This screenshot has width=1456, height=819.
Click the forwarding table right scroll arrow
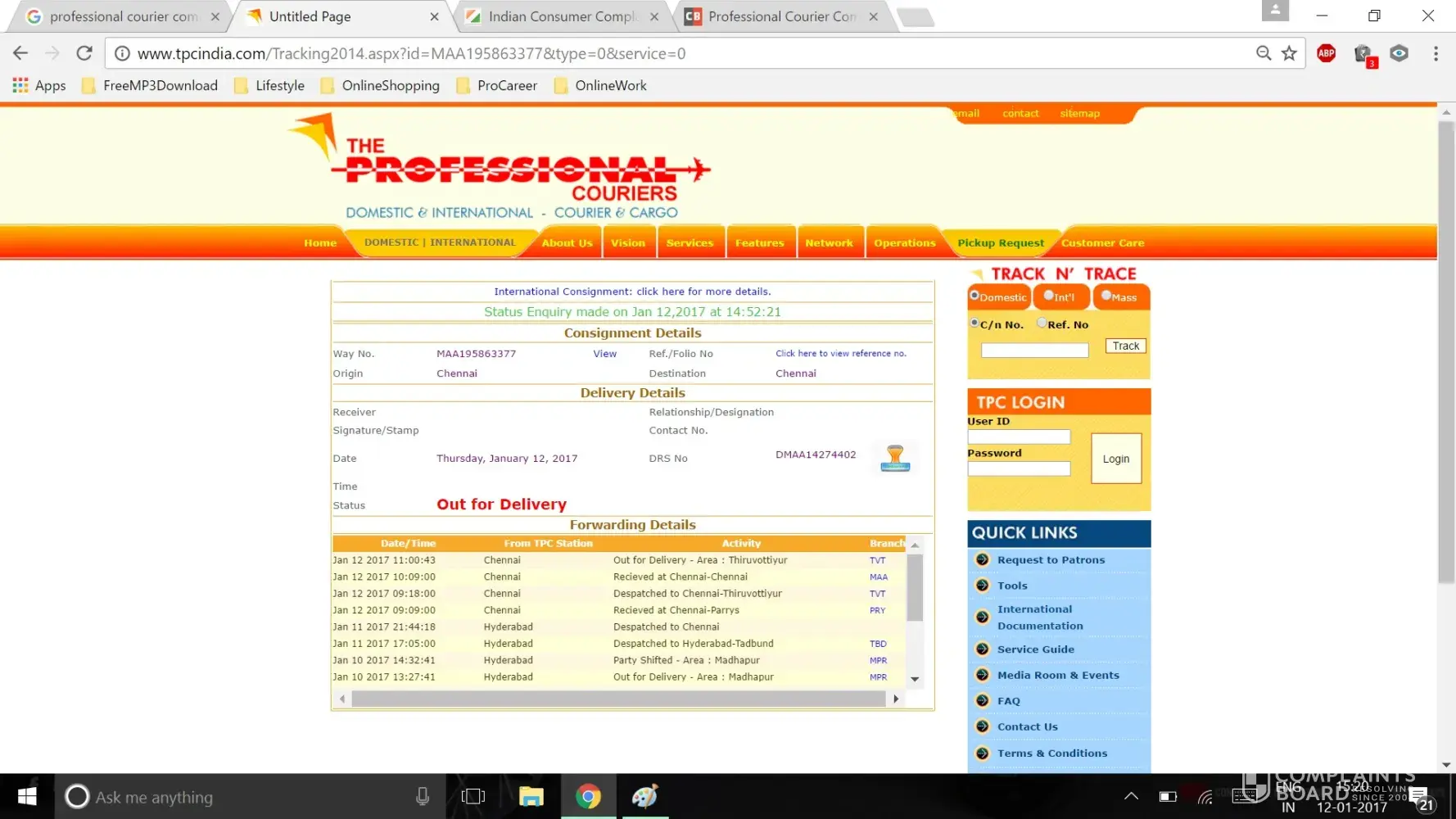(x=896, y=699)
